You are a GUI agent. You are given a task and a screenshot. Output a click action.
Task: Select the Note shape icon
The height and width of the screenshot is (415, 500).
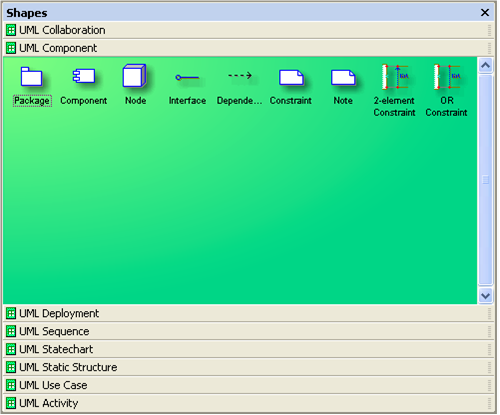(x=343, y=77)
